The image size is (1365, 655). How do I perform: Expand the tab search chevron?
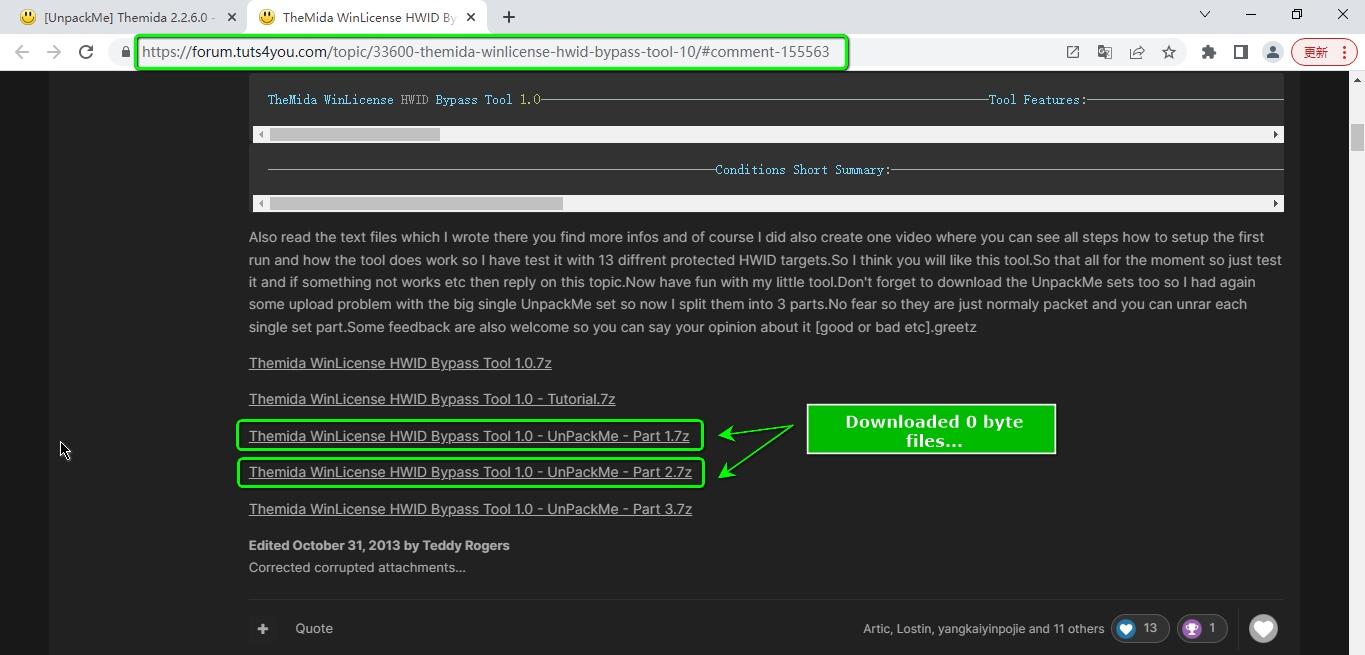coord(1204,14)
